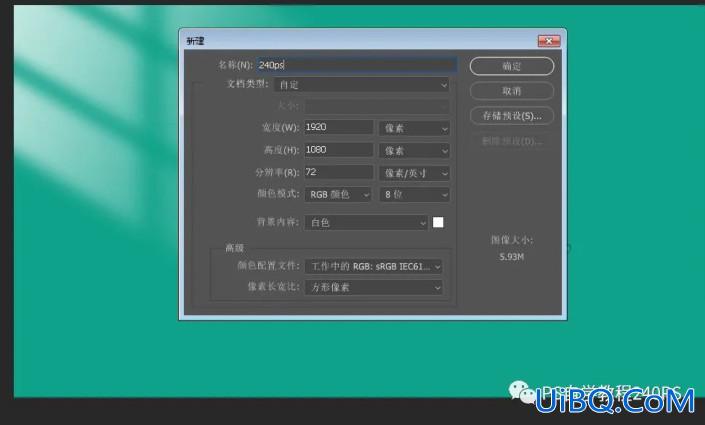This screenshot has width=705, height=425.
Task: Click the white background color swatch
Action: pyautogui.click(x=438, y=223)
